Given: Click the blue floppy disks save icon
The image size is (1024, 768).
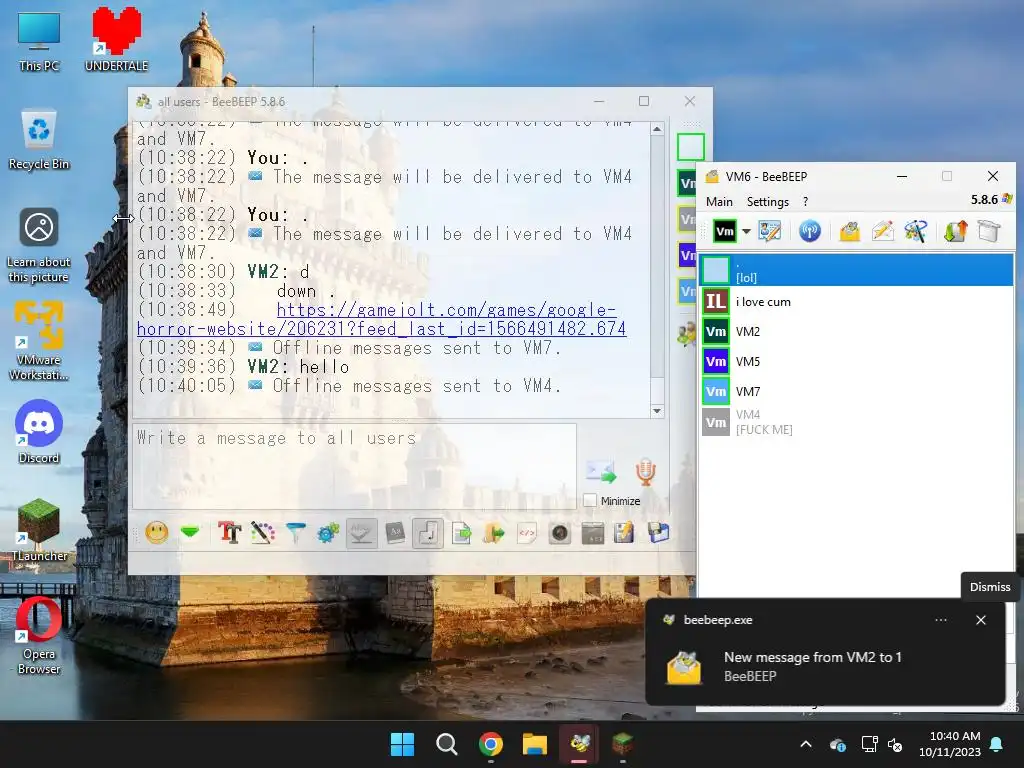Looking at the screenshot, I should 658,533.
